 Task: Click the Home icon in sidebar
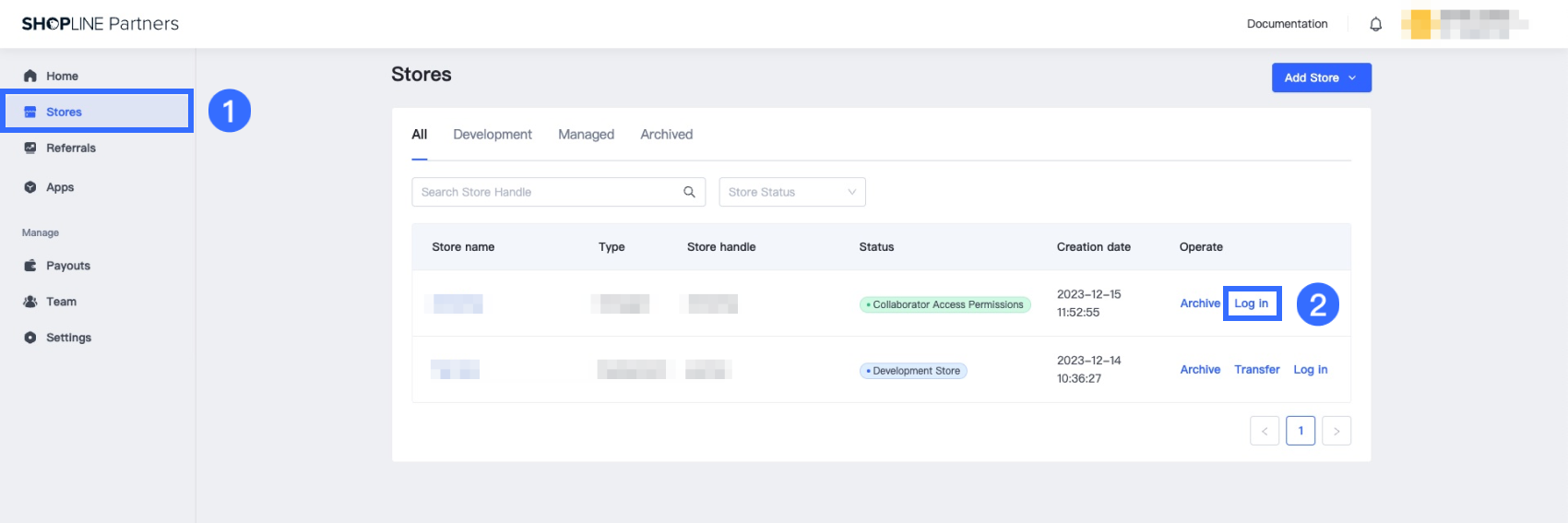point(30,76)
